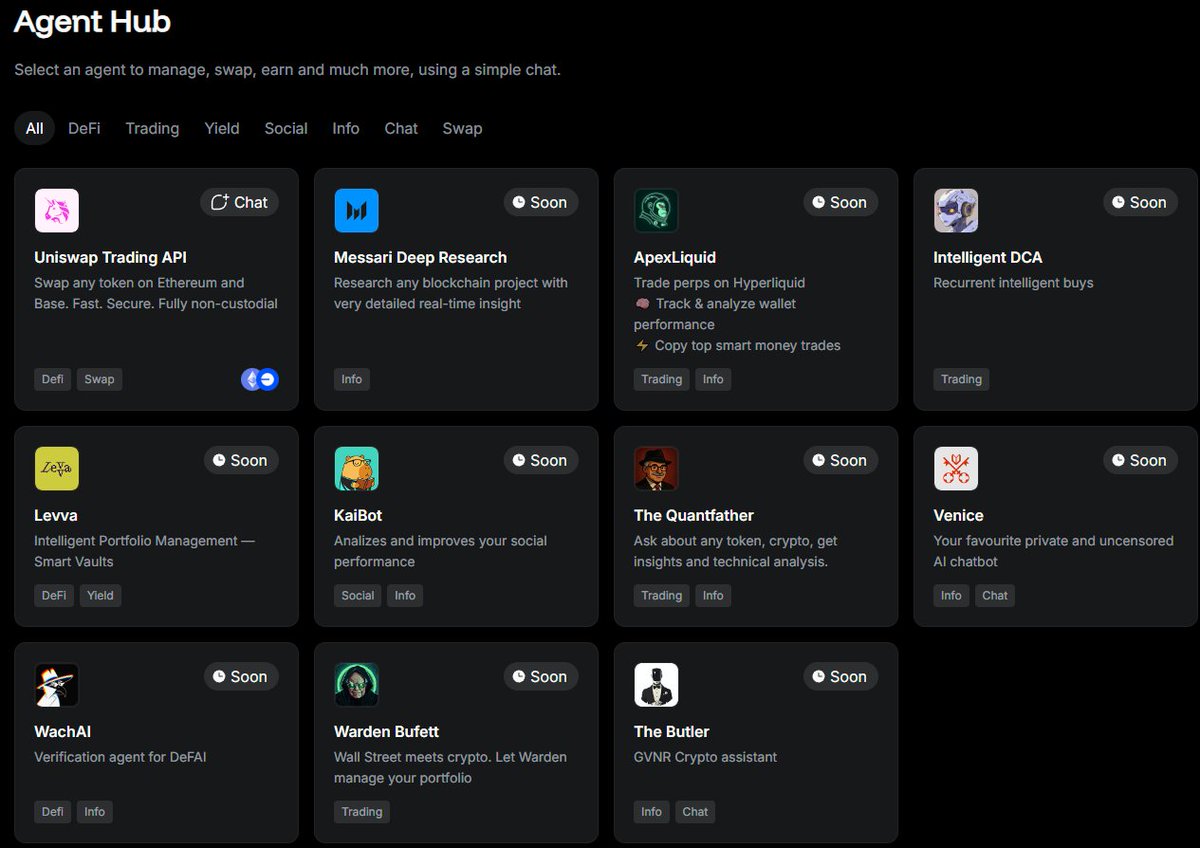Image resolution: width=1200 pixels, height=848 pixels.
Task: Open The Butler card title
Action: click(x=672, y=731)
